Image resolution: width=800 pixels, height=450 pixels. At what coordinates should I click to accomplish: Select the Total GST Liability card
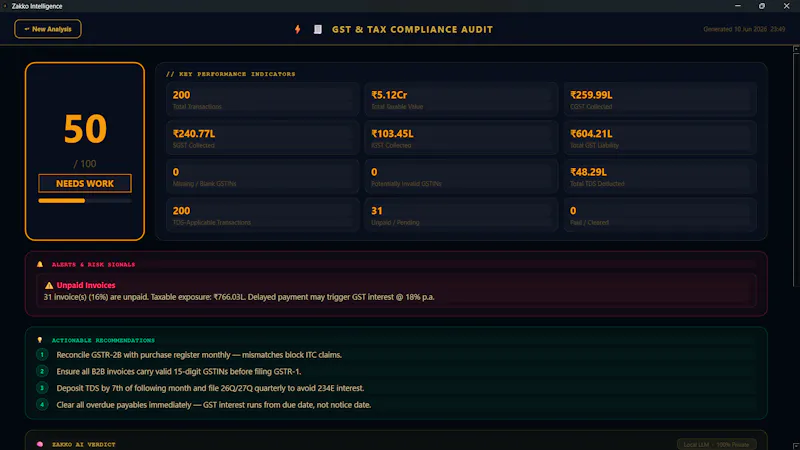tap(660, 138)
